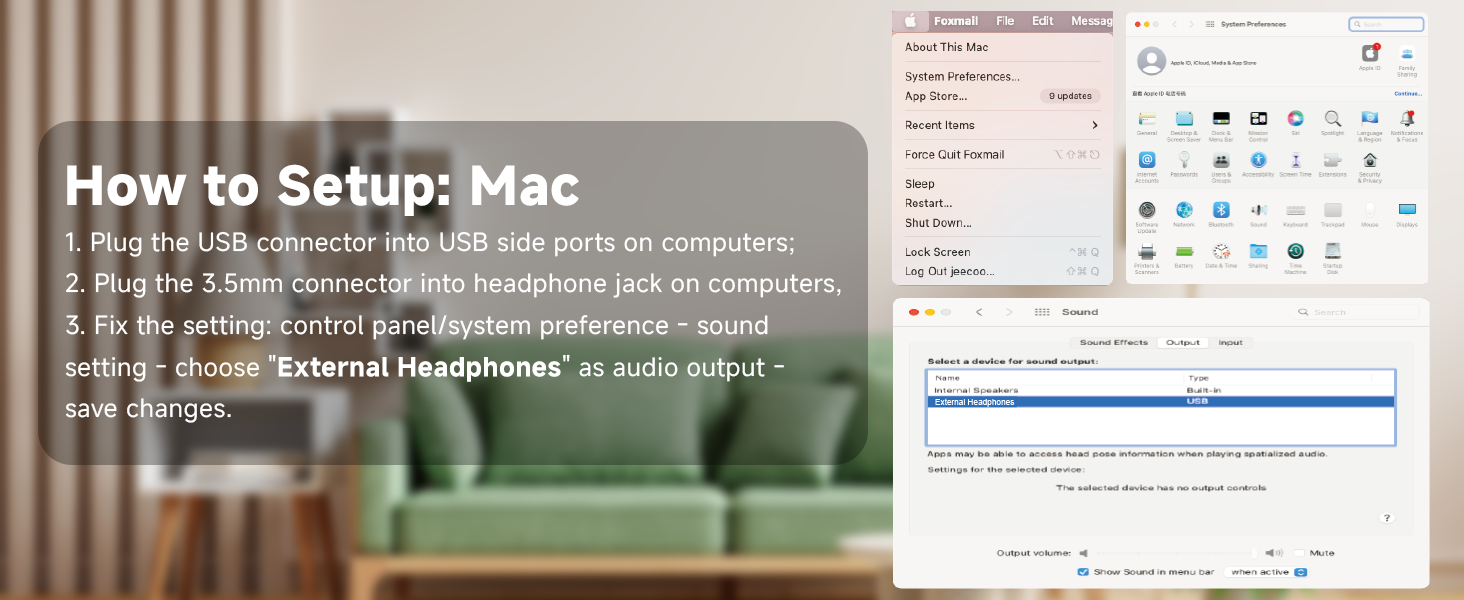Open Security & Privacy preferences
The image size is (1464, 600).
point(1370,163)
